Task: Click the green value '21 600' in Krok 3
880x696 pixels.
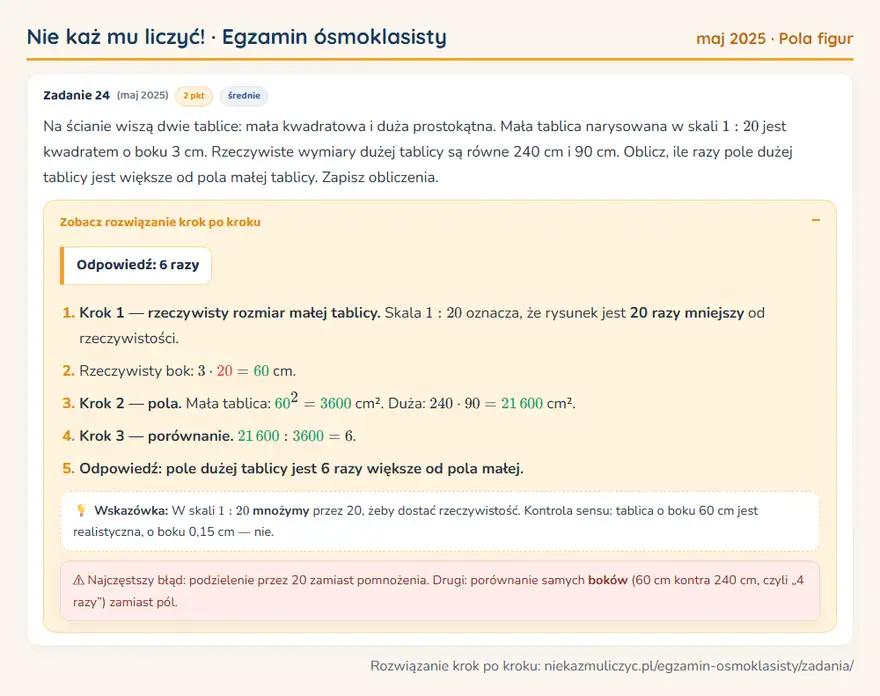Action: (x=258, y=436)
